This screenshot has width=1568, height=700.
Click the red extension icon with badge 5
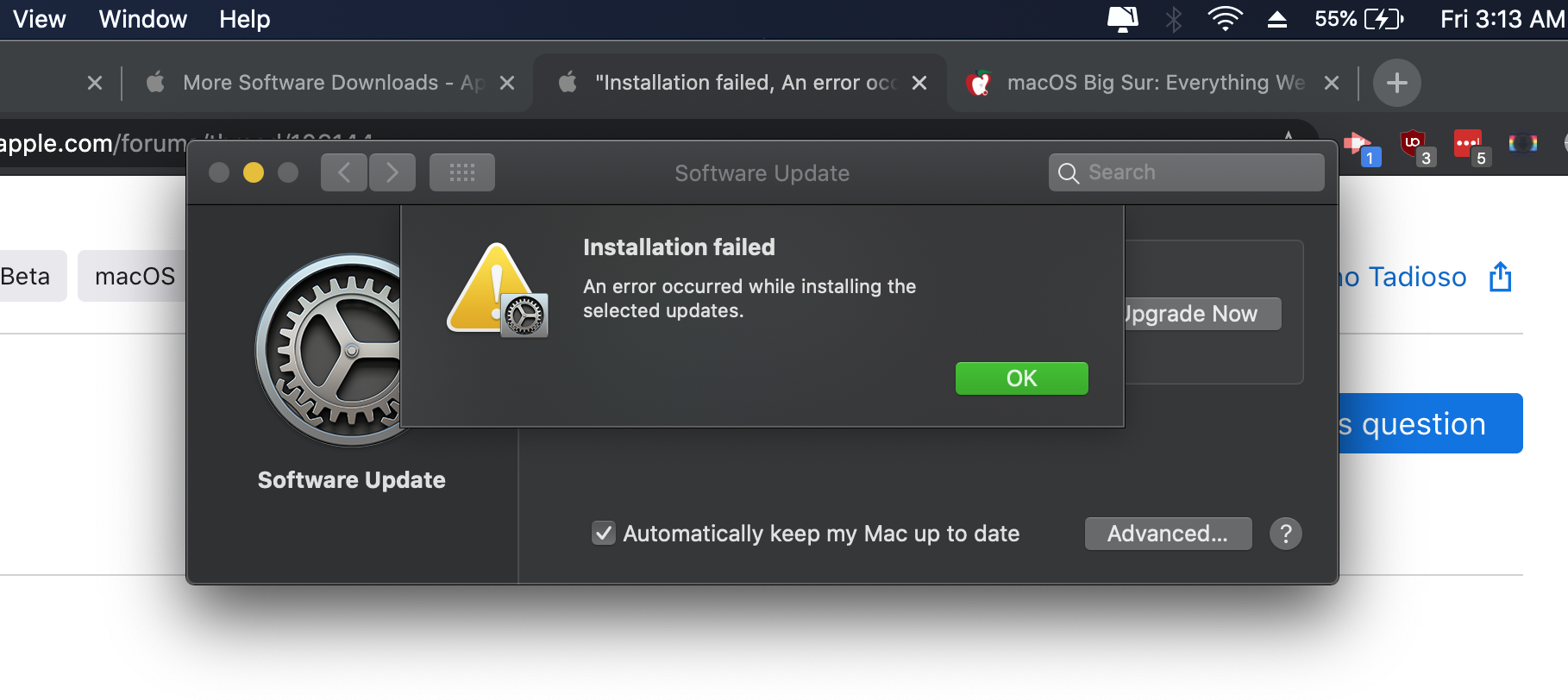(x=1468, y=144)
